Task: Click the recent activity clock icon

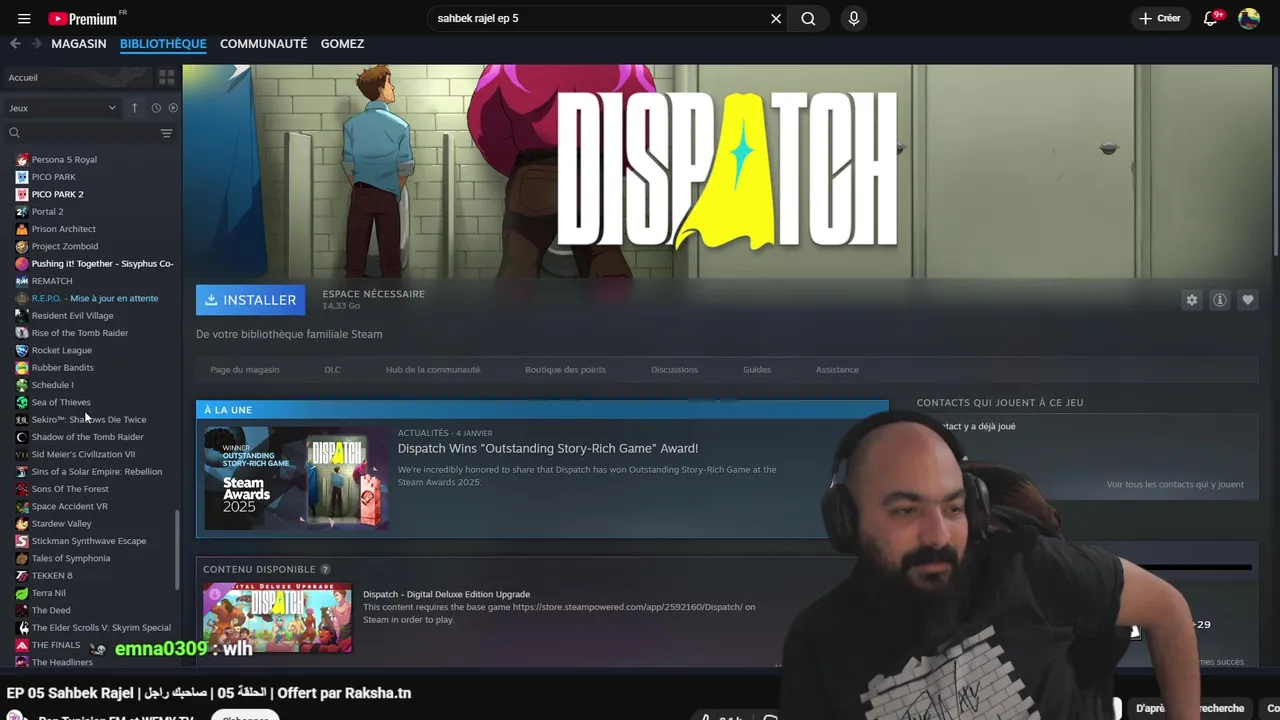Action: click(156, 108)
